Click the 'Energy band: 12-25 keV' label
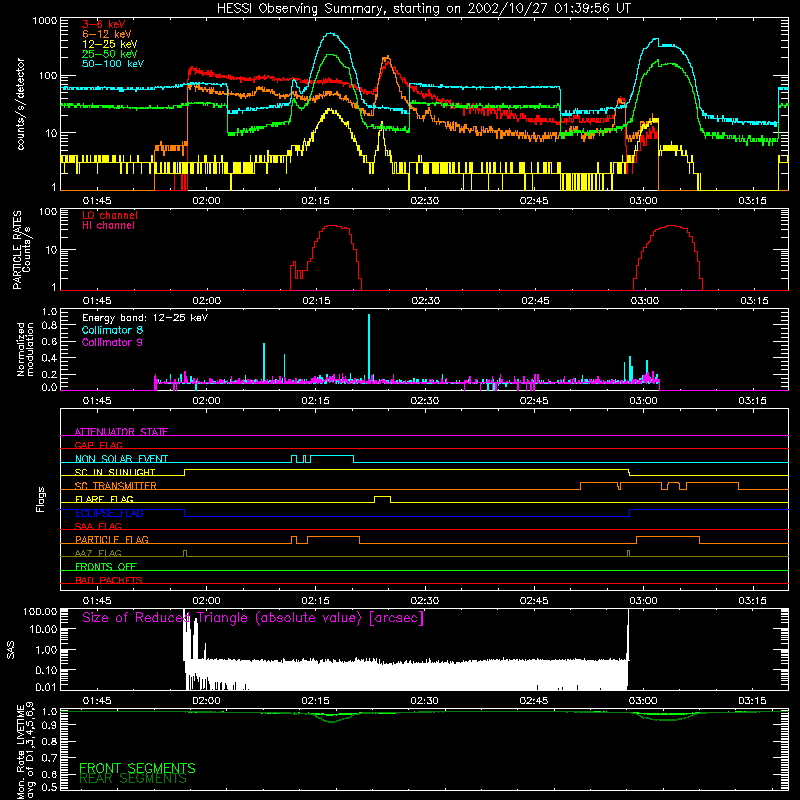The width and height of the screenshot is (800, 800). coord(145,318)
